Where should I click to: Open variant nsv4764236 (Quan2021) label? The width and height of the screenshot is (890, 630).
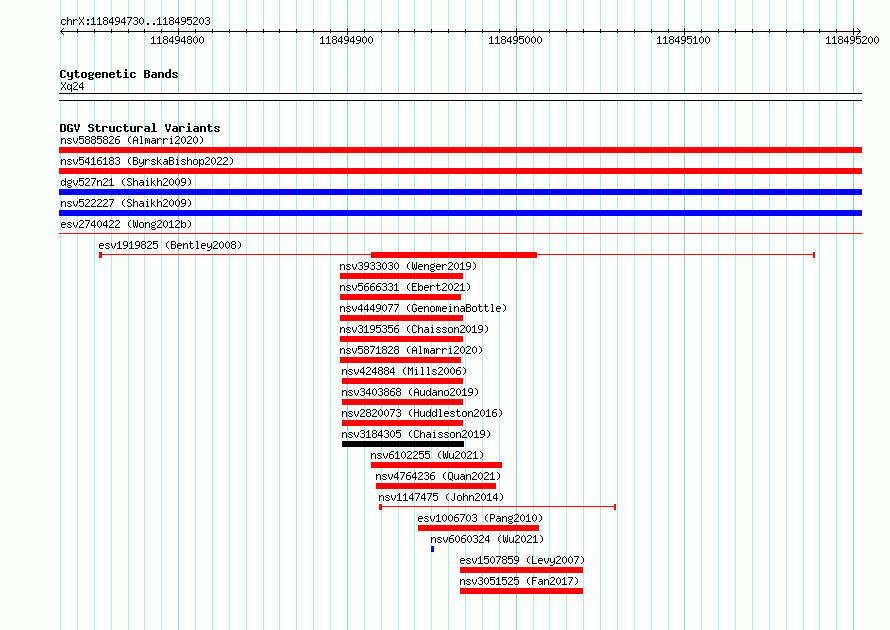pos(438,476)
